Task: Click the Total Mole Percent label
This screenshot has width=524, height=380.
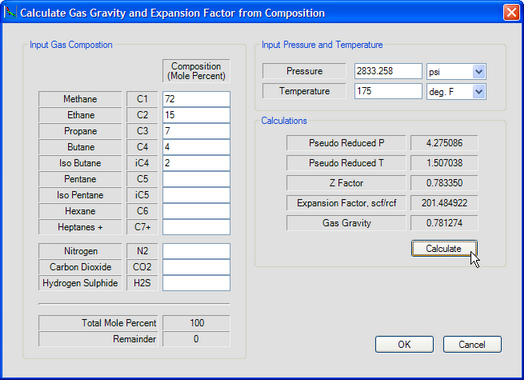Action: 98,323
